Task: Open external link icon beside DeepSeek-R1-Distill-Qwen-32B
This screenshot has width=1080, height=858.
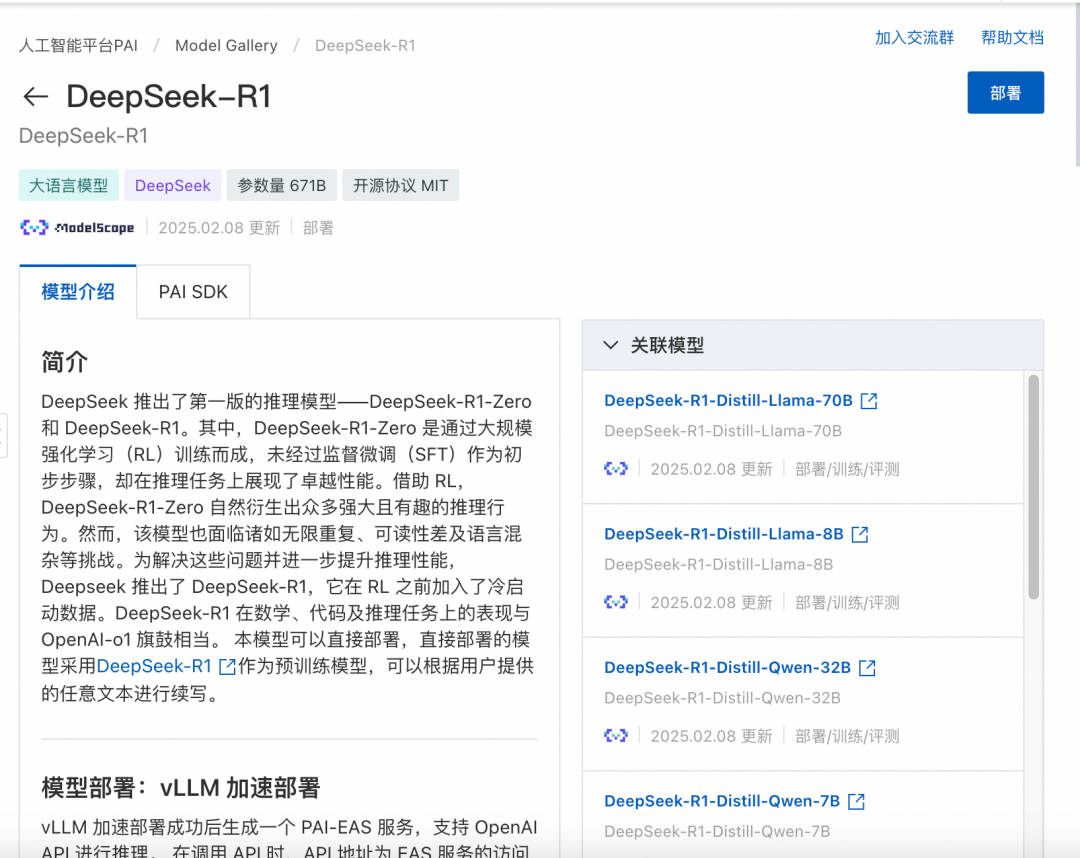Action: point(867,668)
